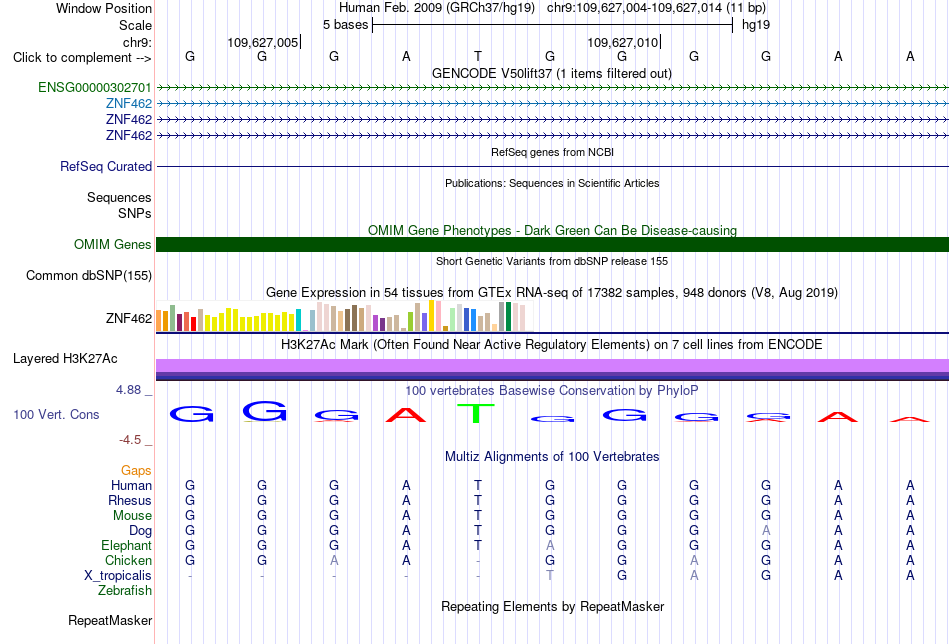Viewport: 950px width, 644px height.
Task: Click the 'SNPs' label under Sequences
Action: pos(135,213)
